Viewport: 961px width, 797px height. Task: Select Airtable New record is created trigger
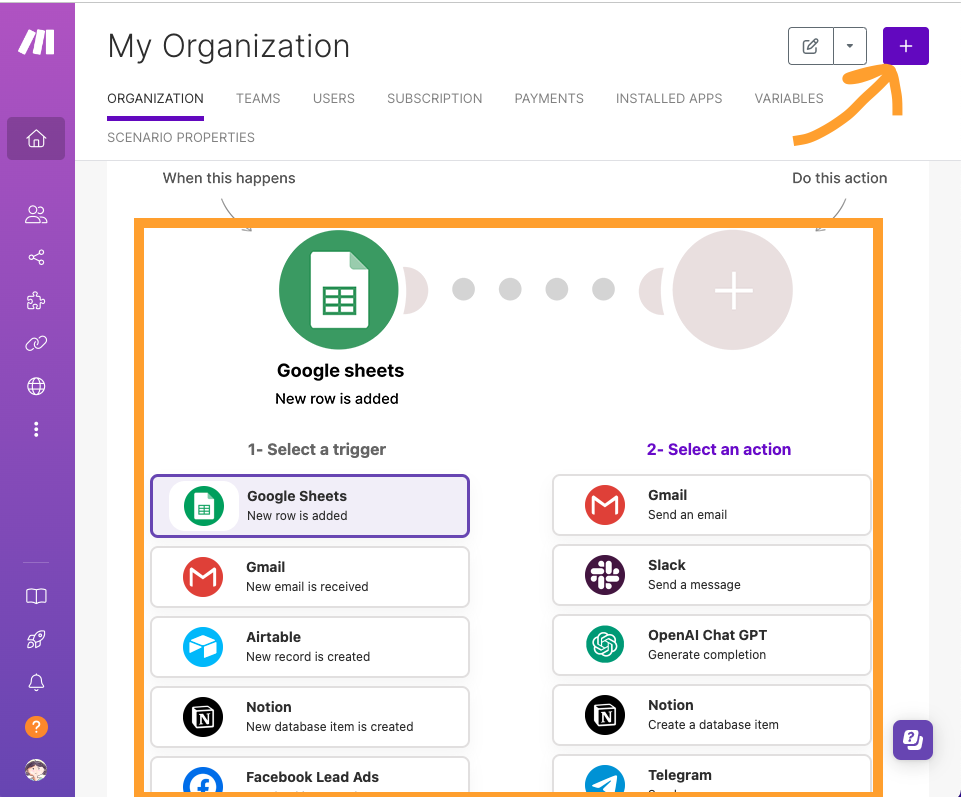tap(309, 646)
